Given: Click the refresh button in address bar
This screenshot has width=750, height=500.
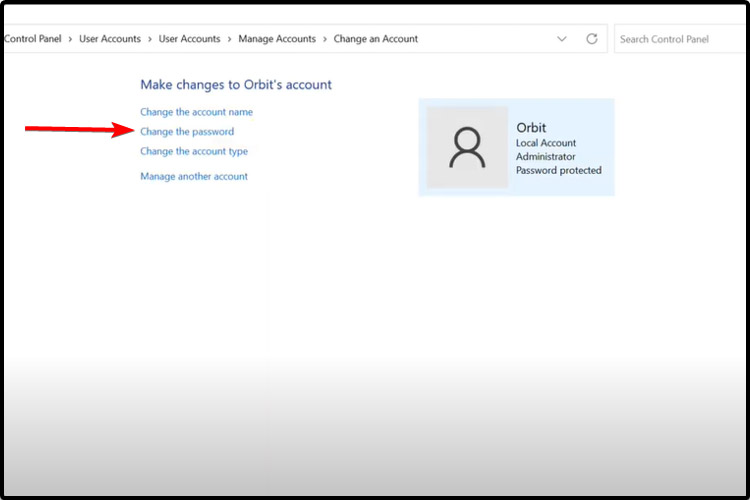Looking at the screenshot, I should (x=592, y=39).
